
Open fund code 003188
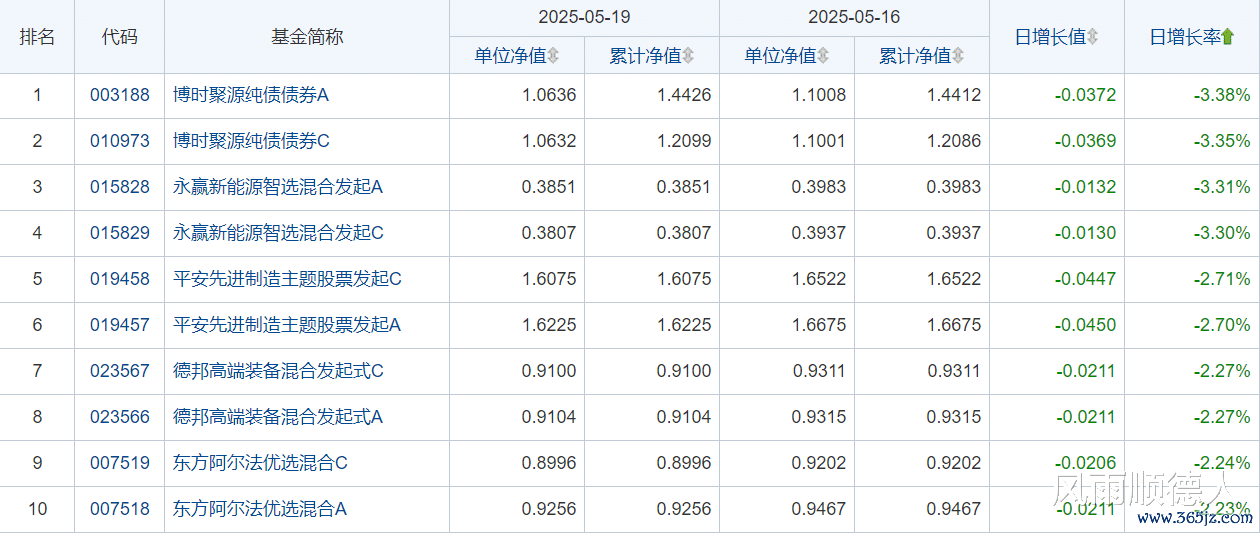tap(119, 95)
